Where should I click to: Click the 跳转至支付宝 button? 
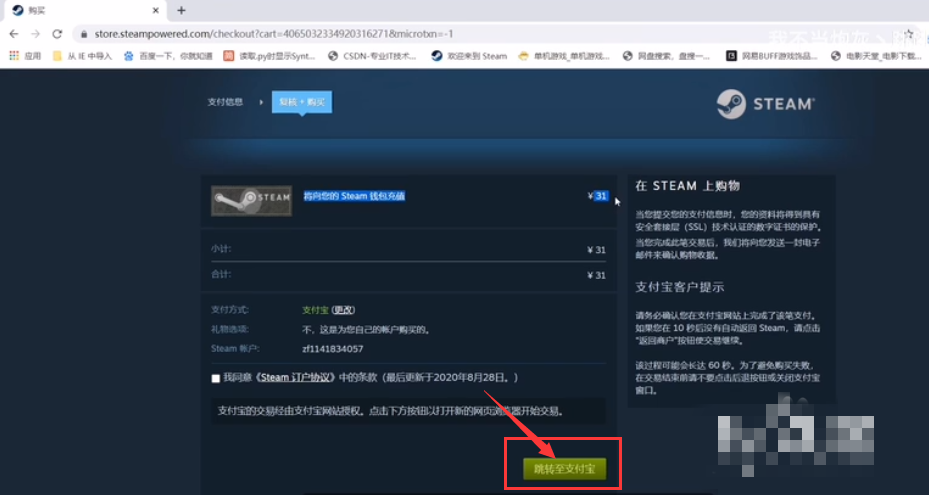pos(565,469)
